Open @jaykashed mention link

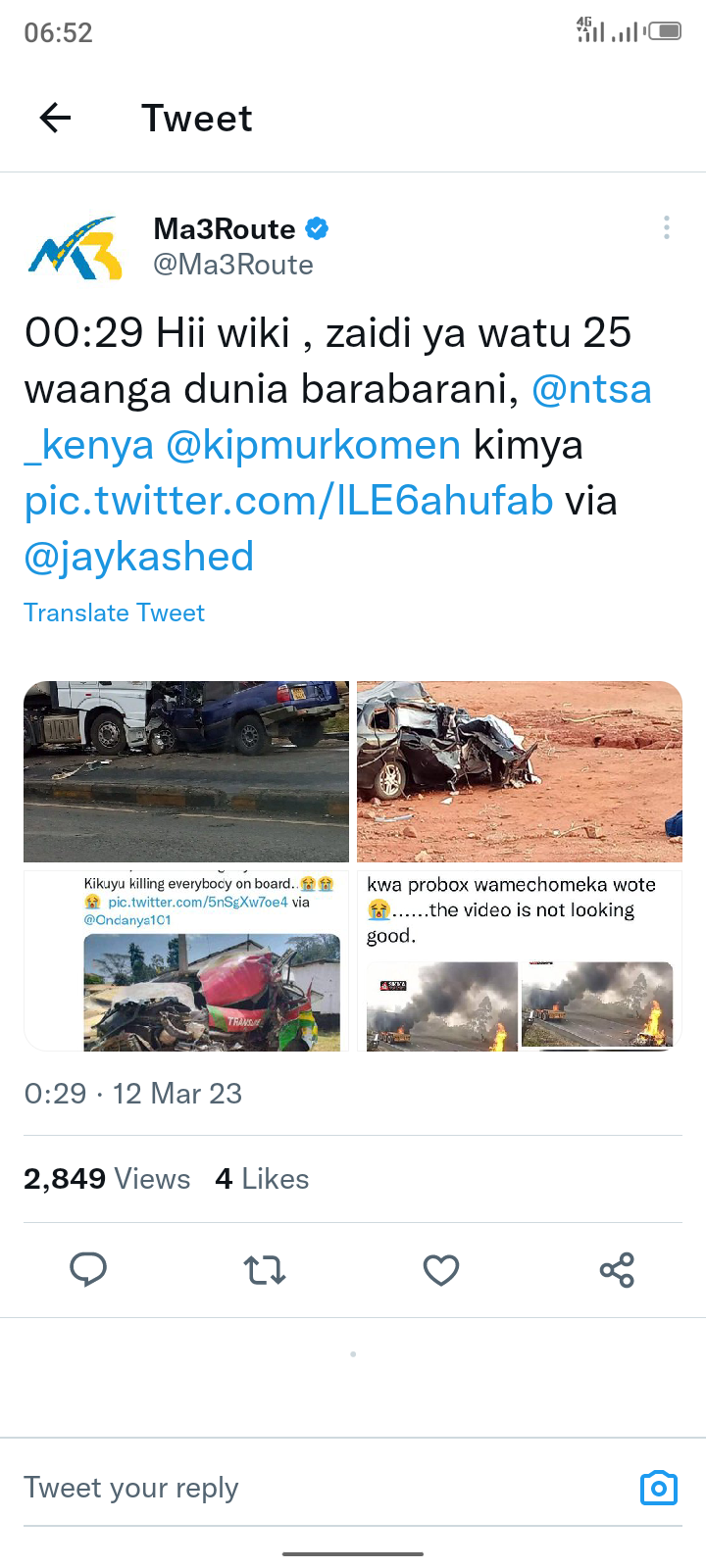[138, 557]
